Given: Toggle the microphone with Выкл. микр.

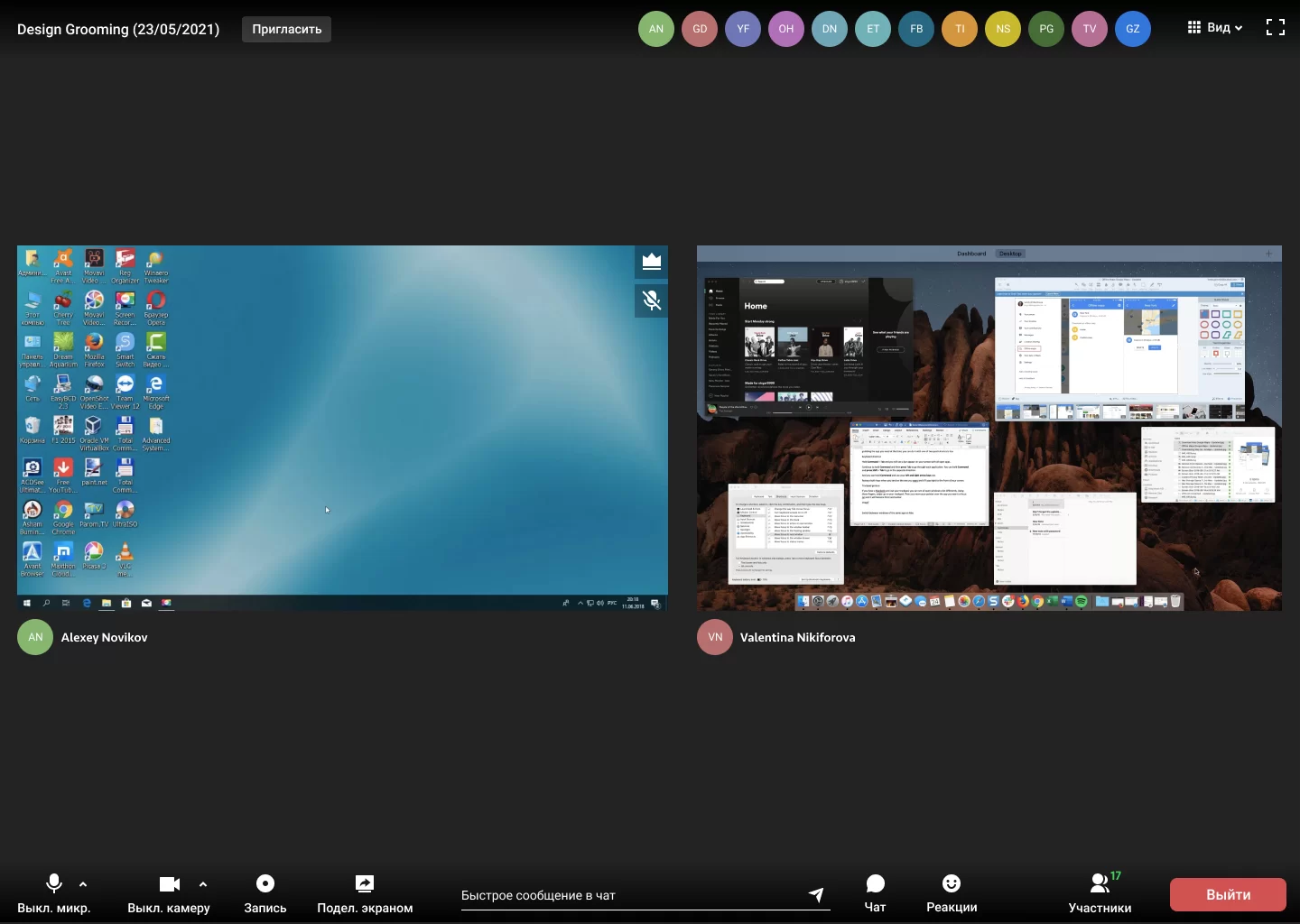Looking at the screenshot, I should tap(54, 892).
